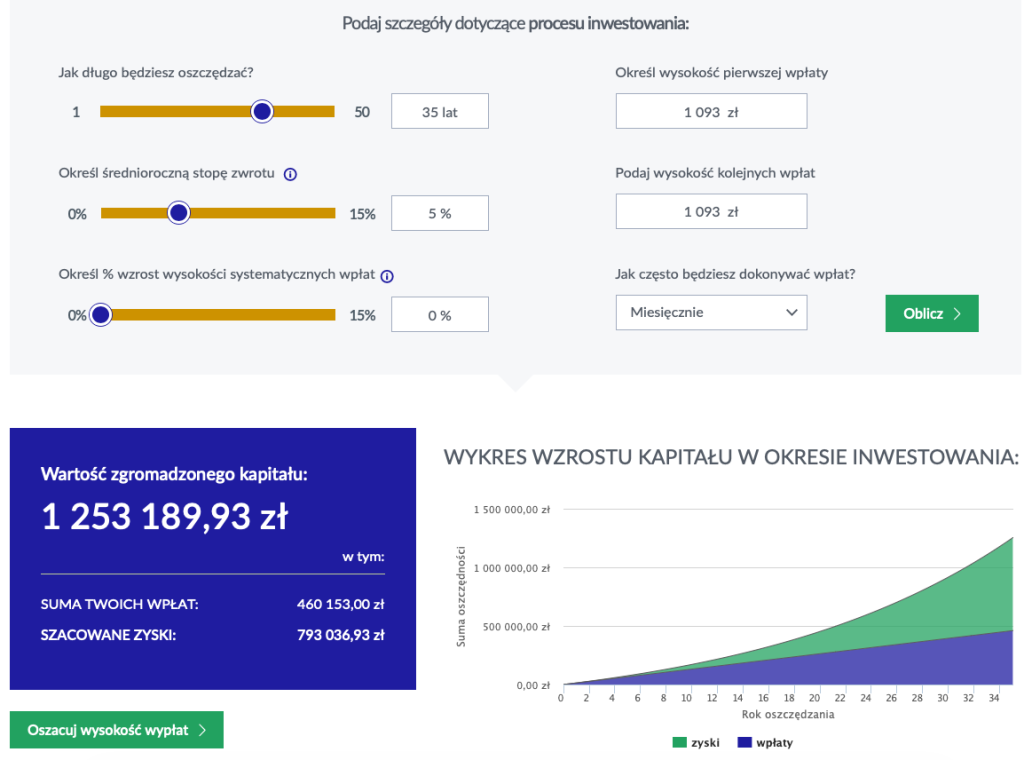Click the payment growth percent slider handle
The image size is (1024, 760).
pyautogui.click(x=100, y=315)
